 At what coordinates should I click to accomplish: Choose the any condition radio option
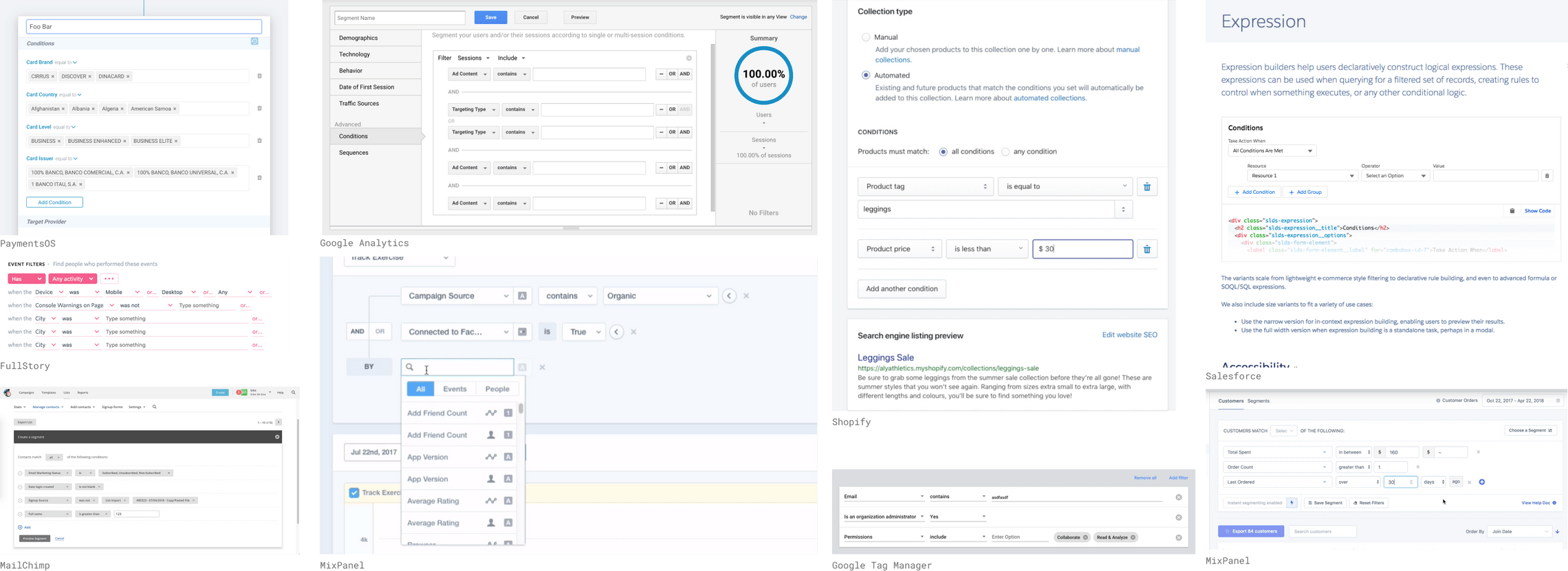point(1005,152)
